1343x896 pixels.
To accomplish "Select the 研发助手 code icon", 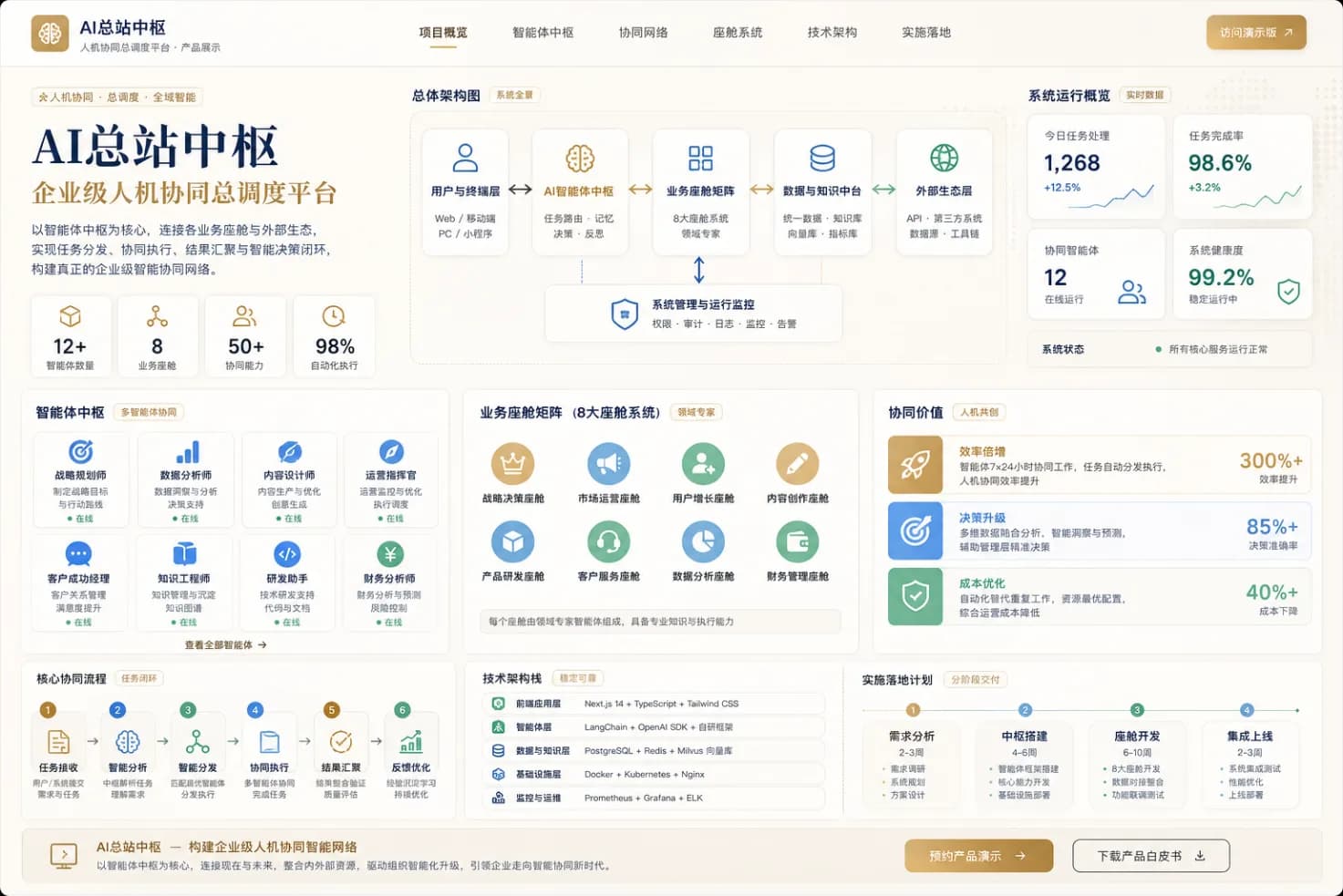I will (x=287, y=554).
